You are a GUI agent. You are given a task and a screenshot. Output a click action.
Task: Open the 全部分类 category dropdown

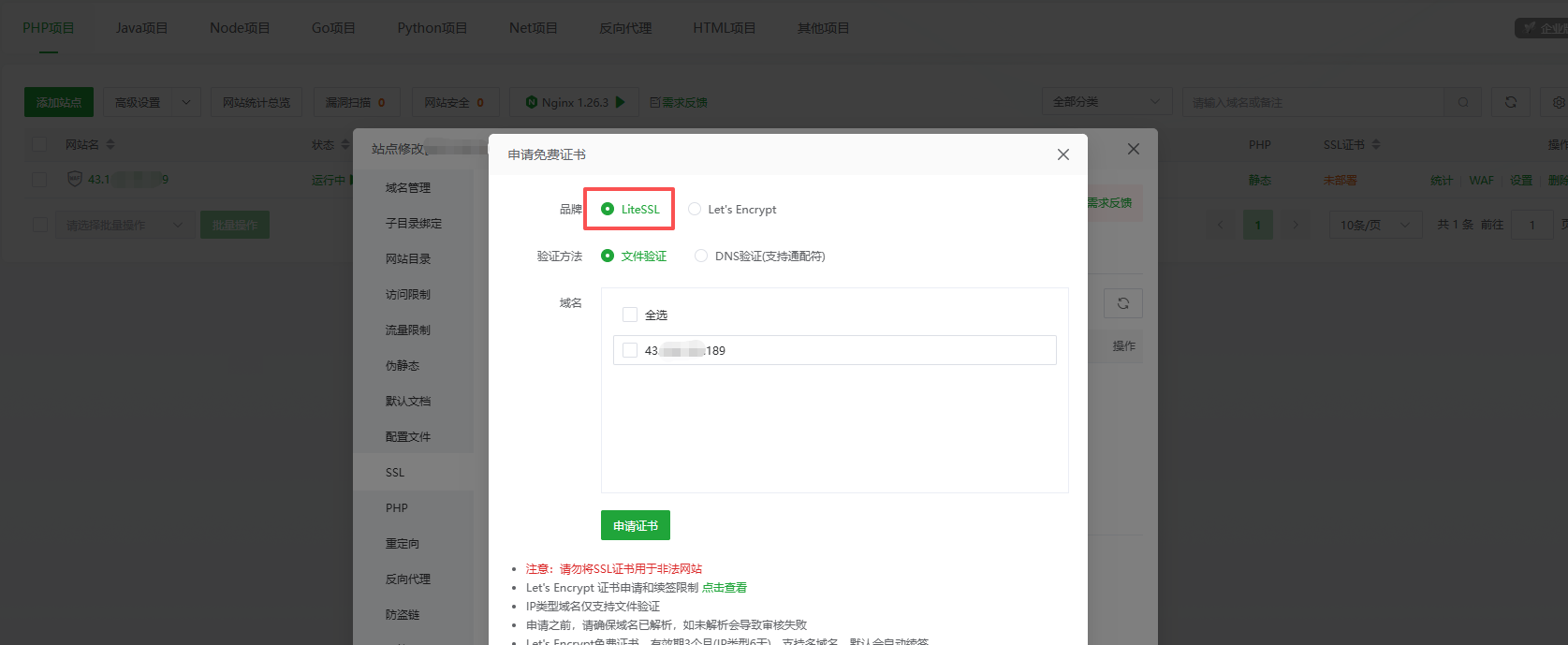(1106, 102)
